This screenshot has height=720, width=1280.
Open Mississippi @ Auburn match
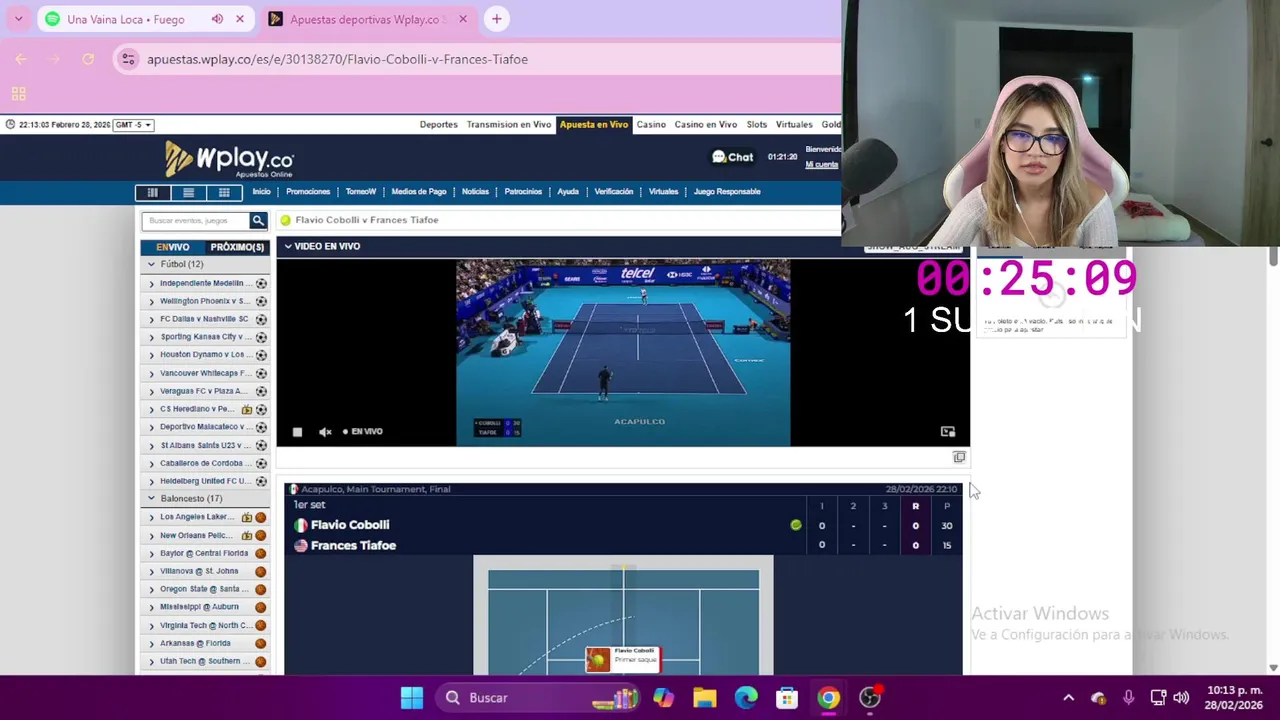pyautogui.click(x=200, y=607)
